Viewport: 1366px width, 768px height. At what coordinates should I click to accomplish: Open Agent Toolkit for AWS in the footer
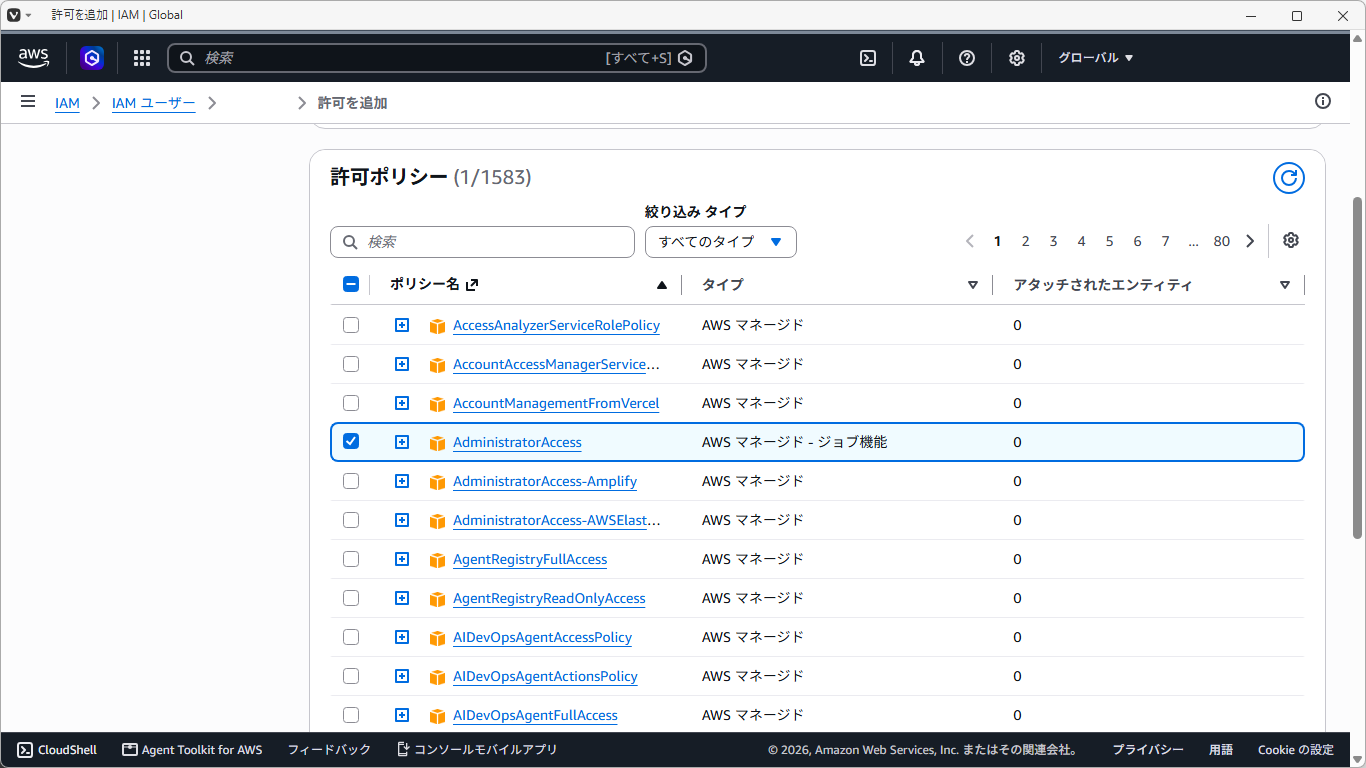(x=192, y=750)
